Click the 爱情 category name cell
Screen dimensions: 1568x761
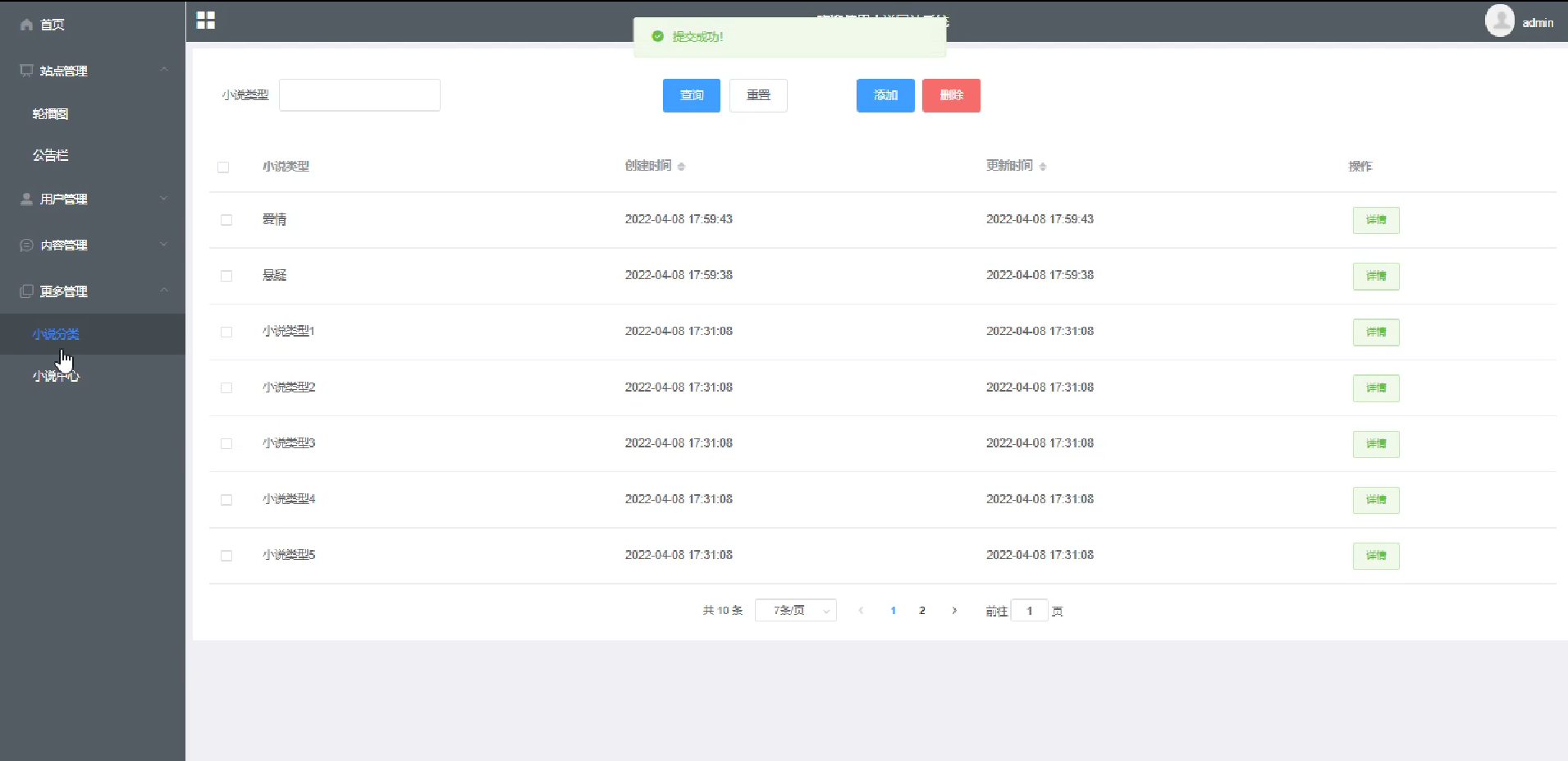pos(274,219)
